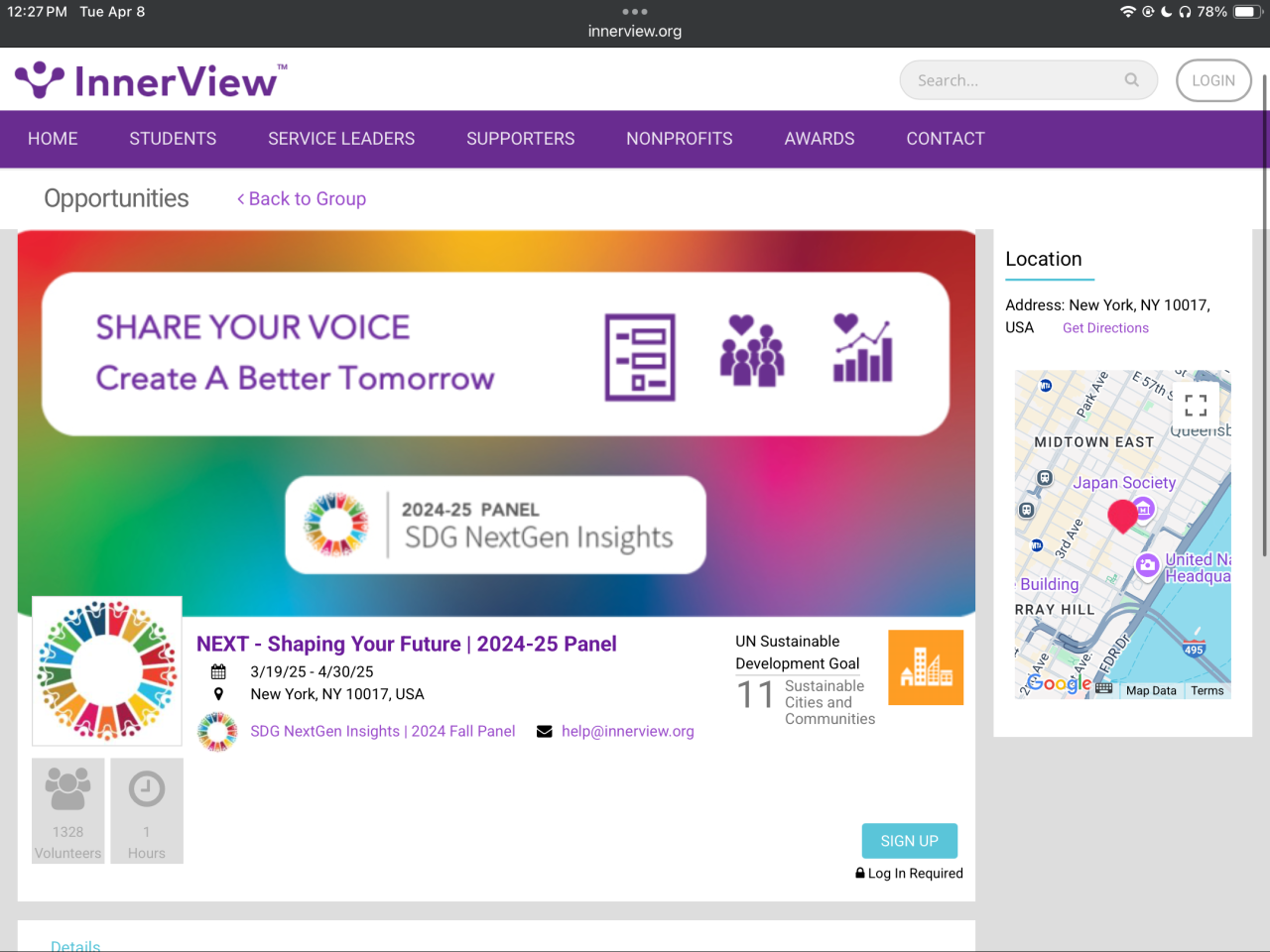Open map keyboard shortcuts icon
This screenshot has height=952, width=1270.
coord(1103,688)
